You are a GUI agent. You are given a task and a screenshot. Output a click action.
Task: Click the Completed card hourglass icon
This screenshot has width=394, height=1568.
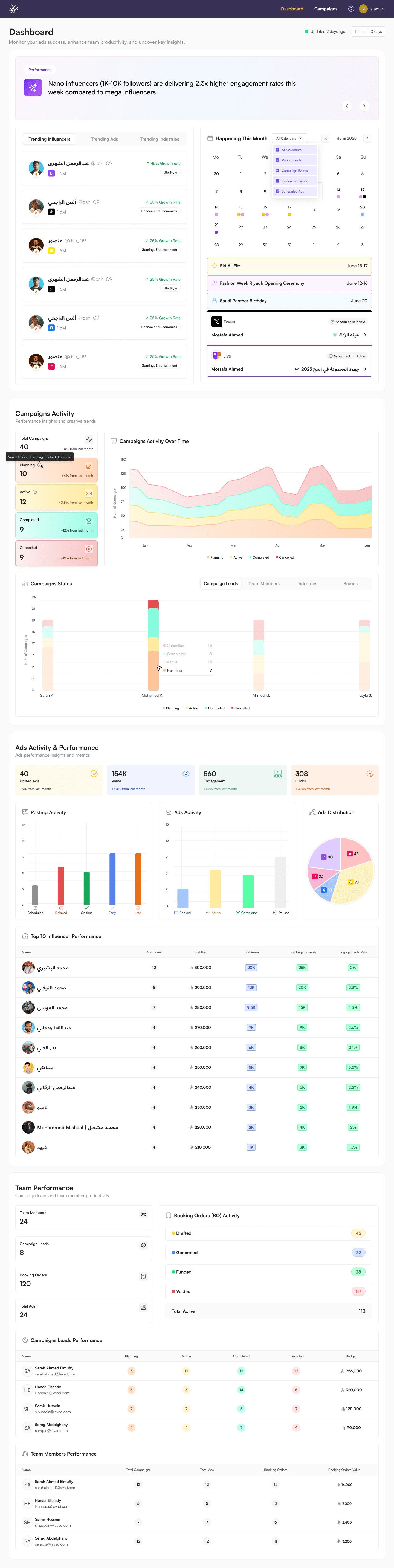point(89,521)
